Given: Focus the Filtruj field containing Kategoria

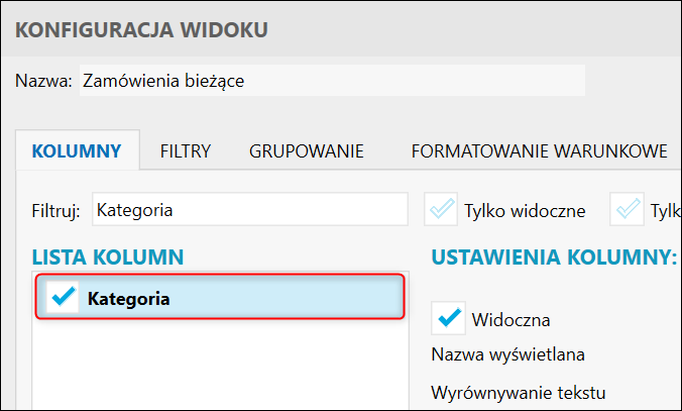Looking at the screenshot, I should [250, 210].
